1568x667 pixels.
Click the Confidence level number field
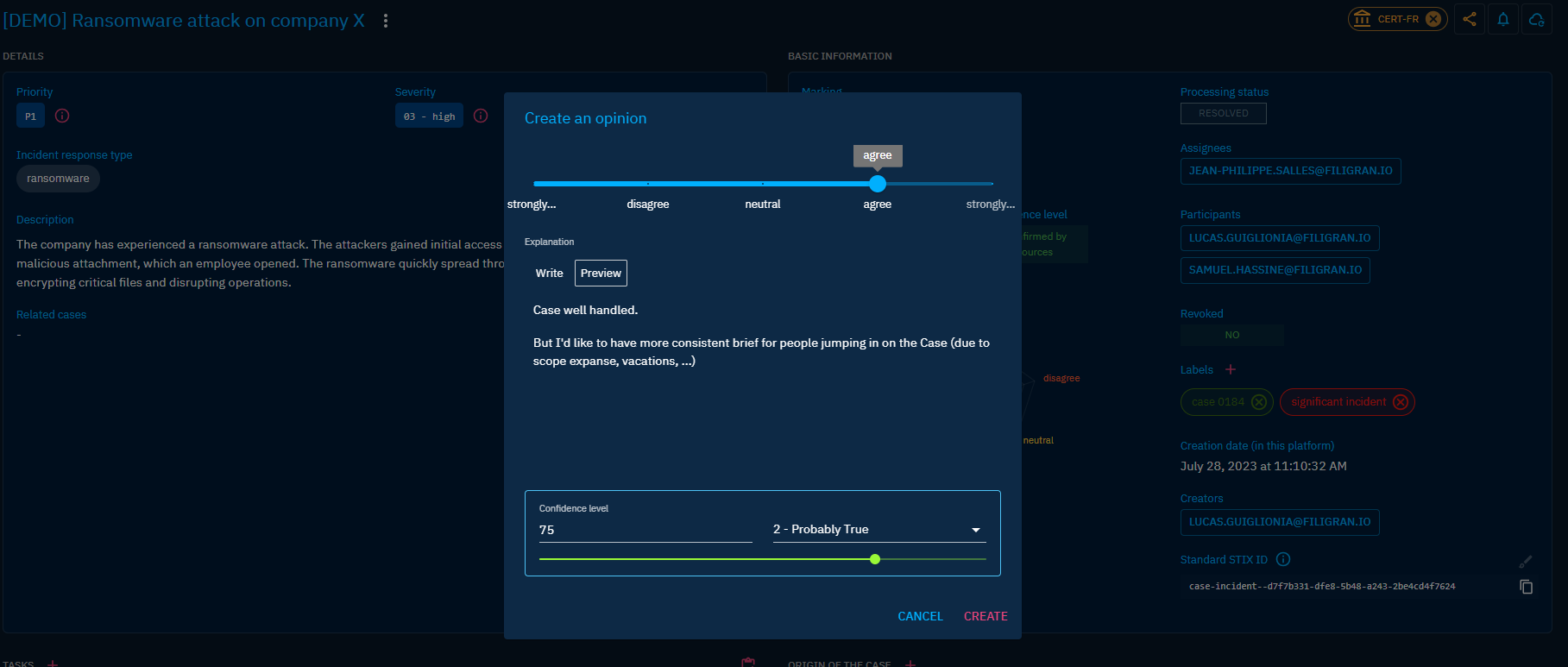[x=645, y=530]
